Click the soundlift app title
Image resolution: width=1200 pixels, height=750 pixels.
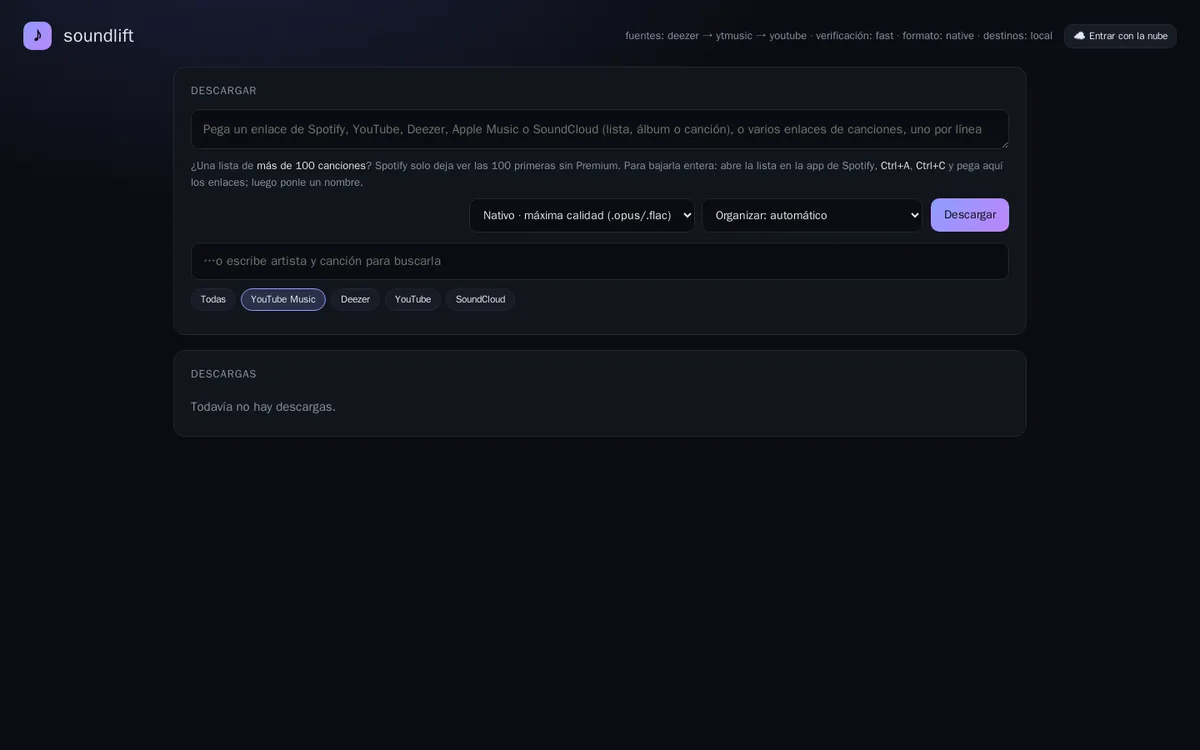(98, 36)
